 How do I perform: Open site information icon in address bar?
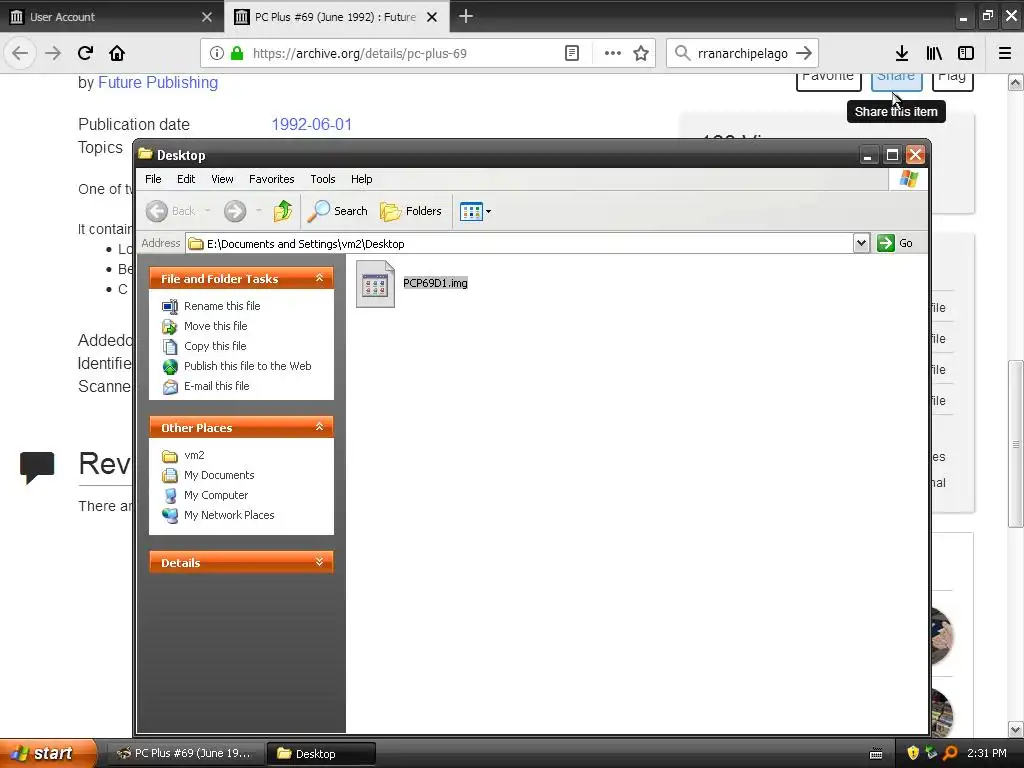click(217, 53)
